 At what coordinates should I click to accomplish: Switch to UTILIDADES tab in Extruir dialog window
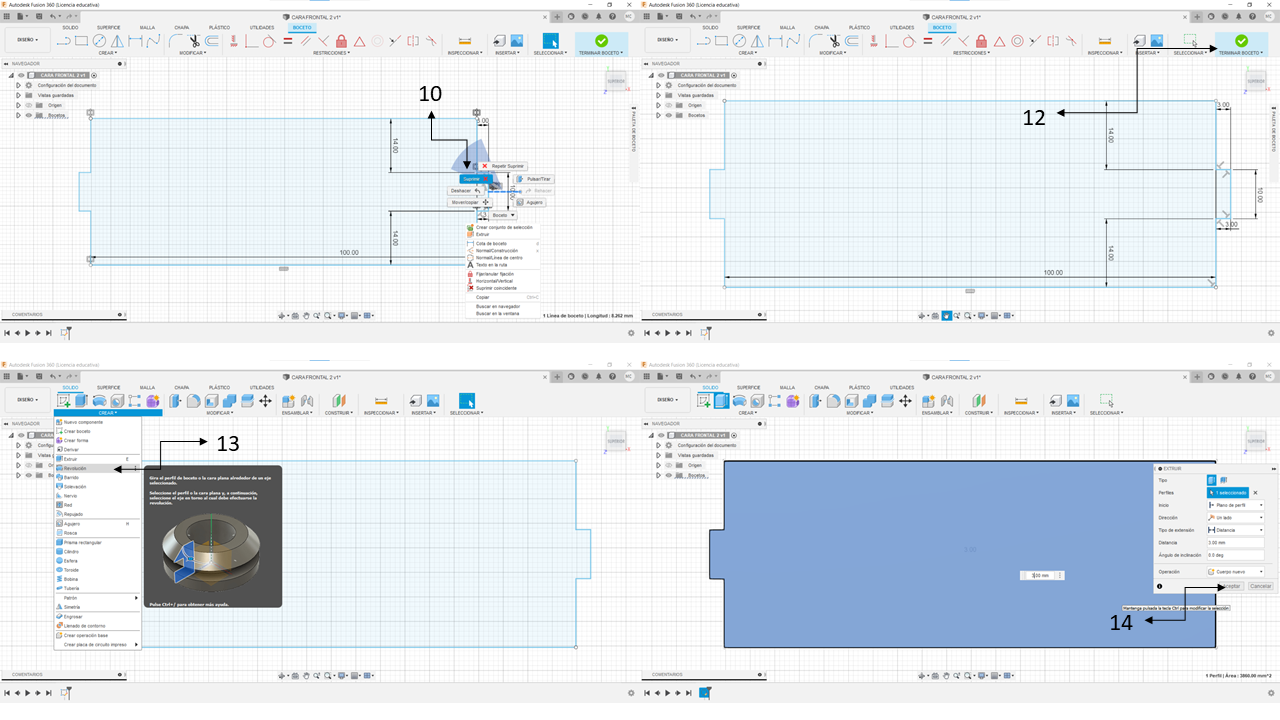[902, 387]
